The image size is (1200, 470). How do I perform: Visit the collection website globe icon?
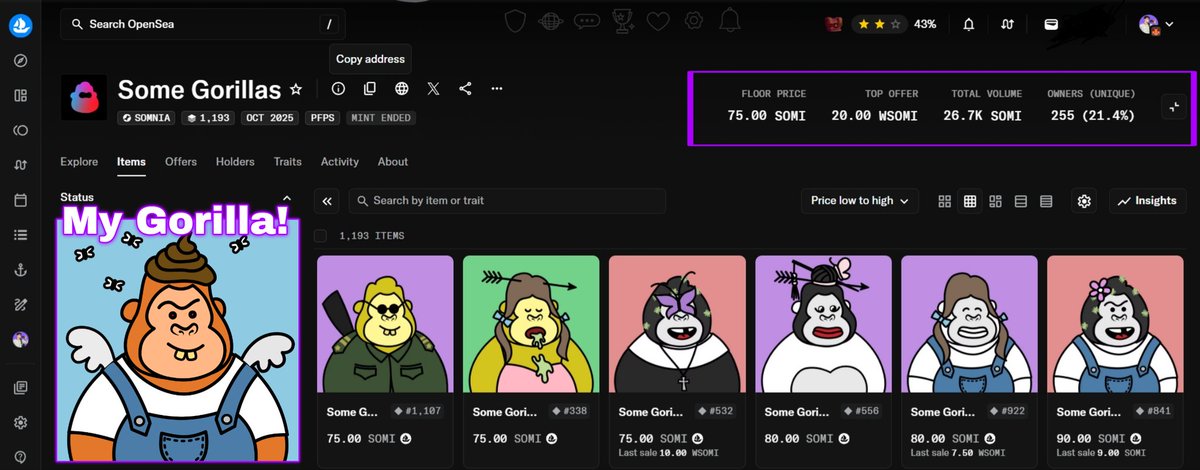point(402,89)
